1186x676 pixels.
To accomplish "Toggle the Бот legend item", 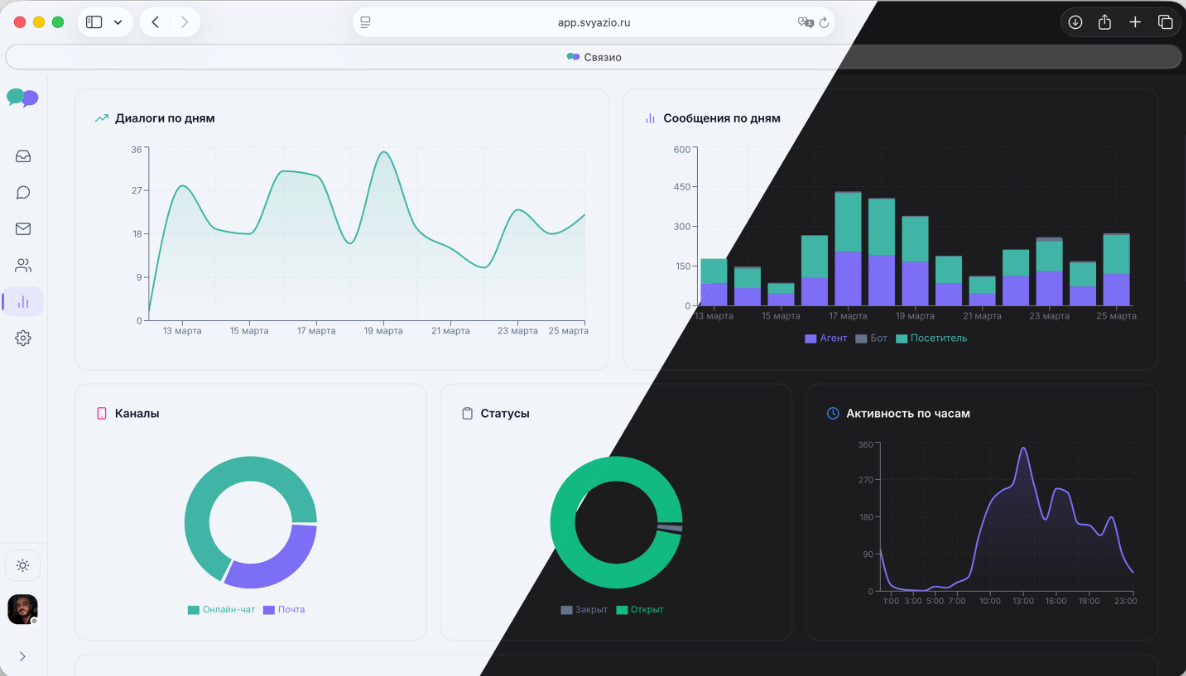I will [x=871, y=338].
